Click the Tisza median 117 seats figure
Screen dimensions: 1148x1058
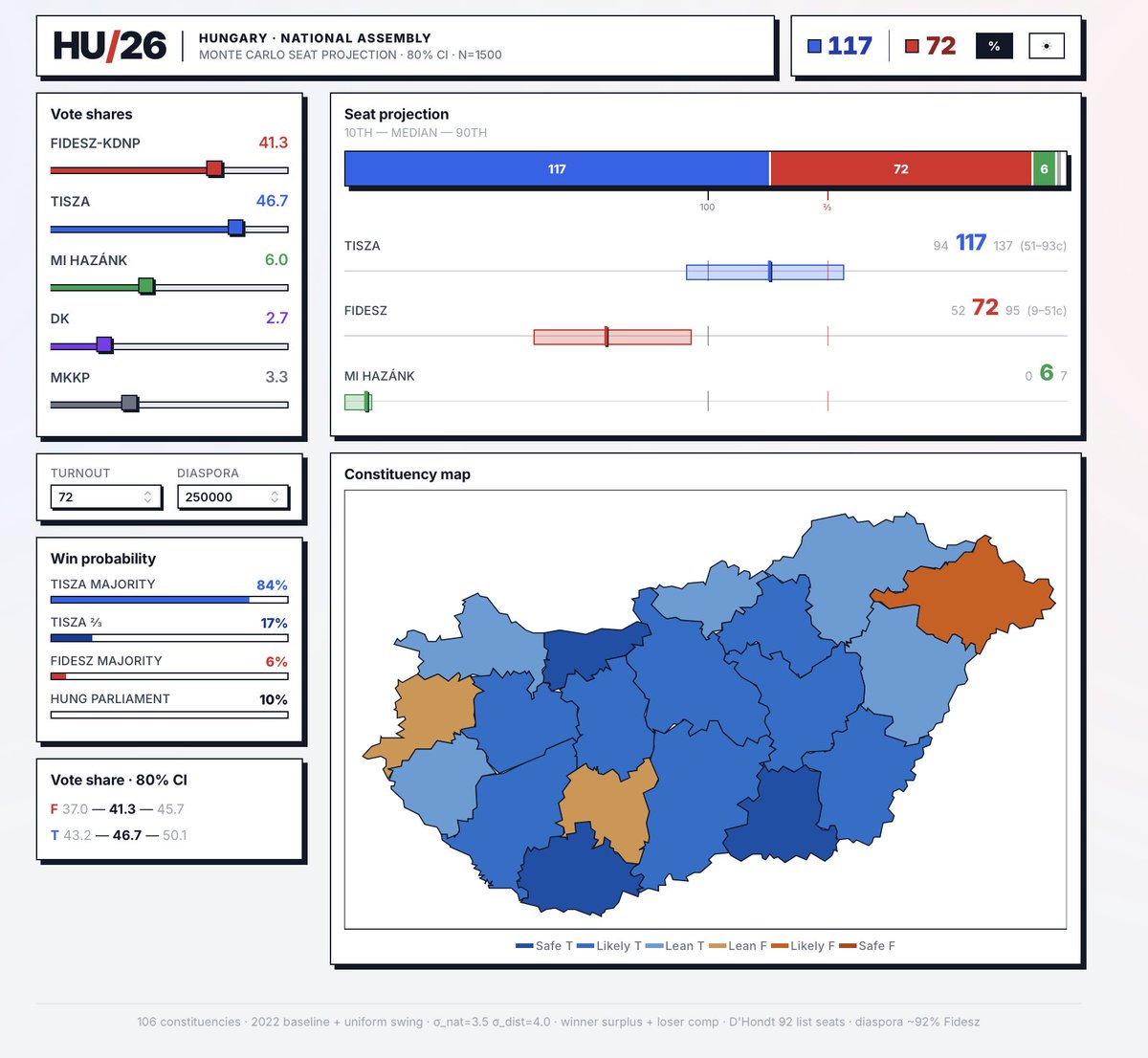[971, 243]
